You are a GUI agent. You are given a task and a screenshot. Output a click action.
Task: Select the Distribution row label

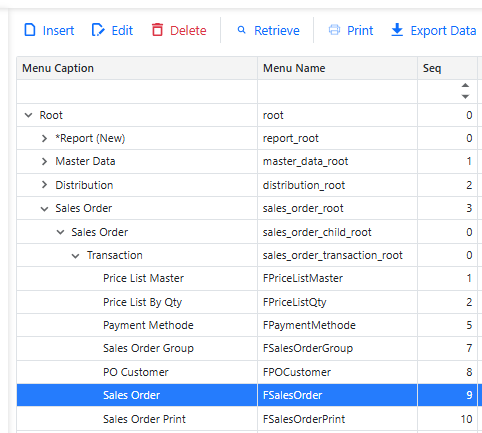coord(84,185)
